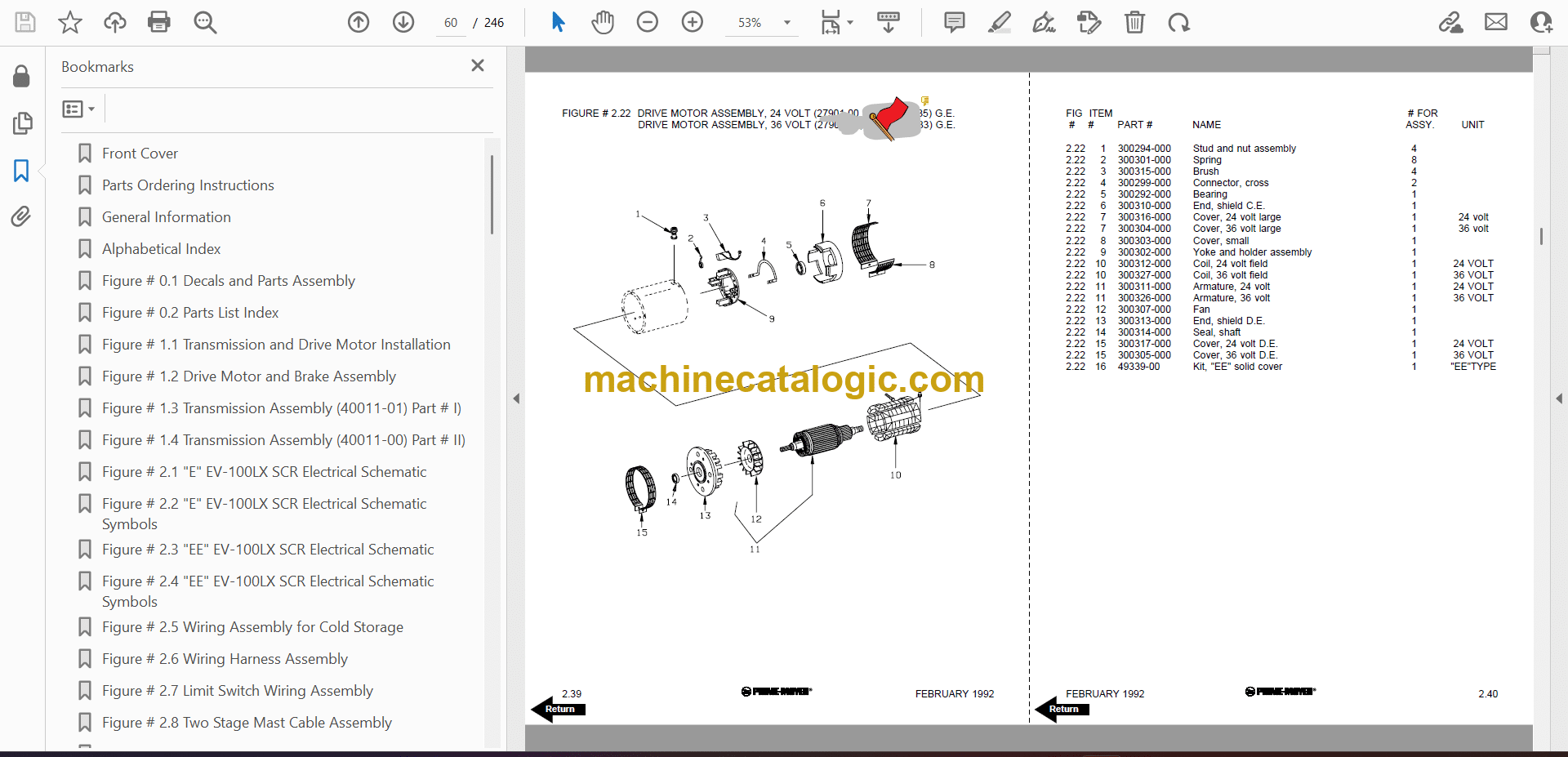Viewport: 1568px width, 757px height.
Task: Click the red flag annotation on the page
Action: tap(889, 118)
